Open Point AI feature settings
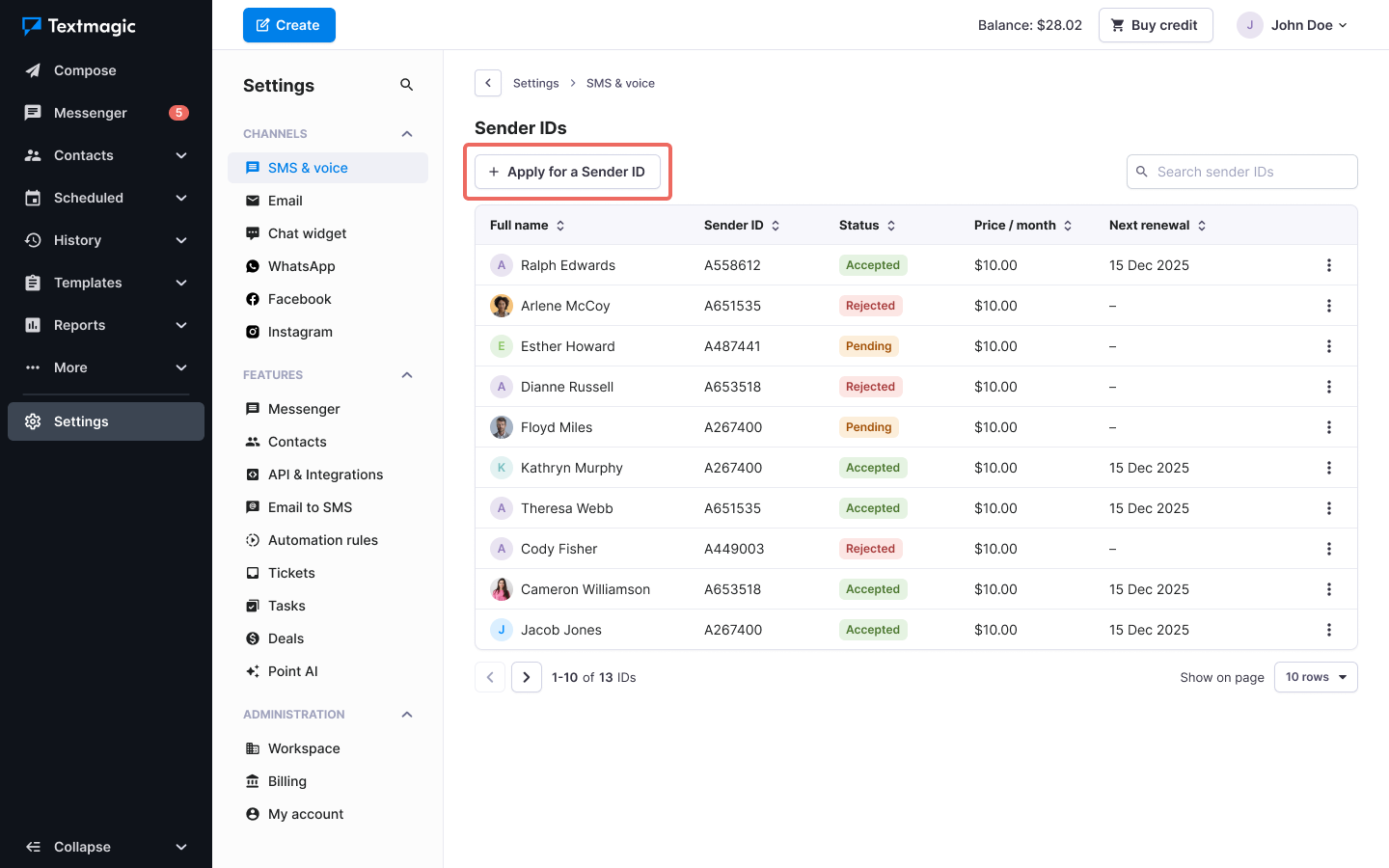The width and height of the screenshot is (1389, 868). click(x=292, y=671)
